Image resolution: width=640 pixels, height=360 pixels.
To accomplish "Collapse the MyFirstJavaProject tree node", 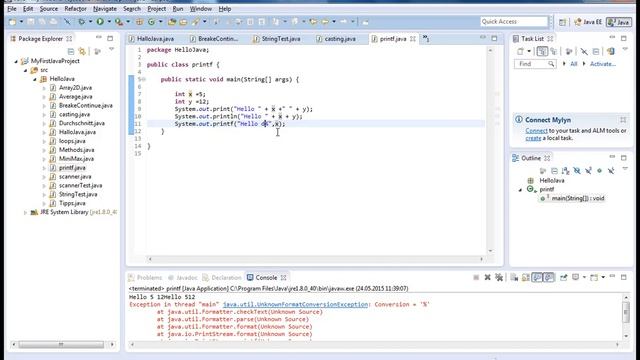I will click(16, 61).
